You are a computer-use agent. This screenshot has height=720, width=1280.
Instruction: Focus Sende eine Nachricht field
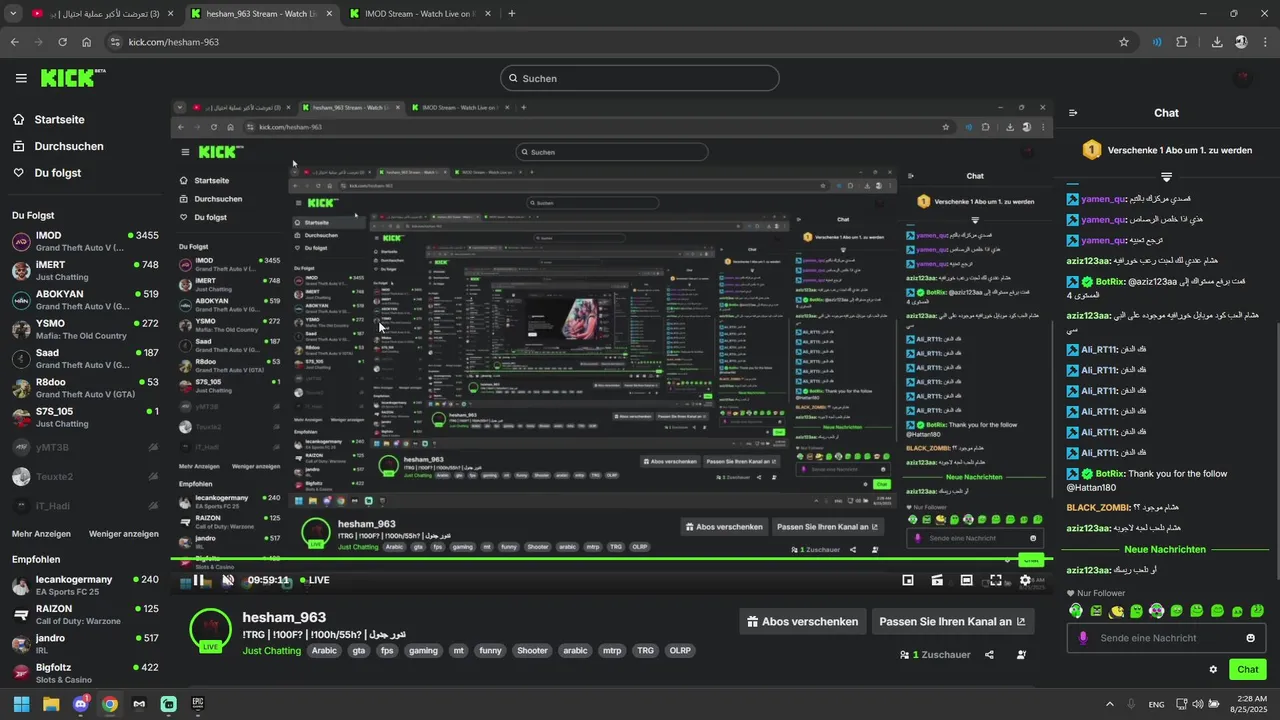pyautogui.click(x=1168, y=638)
